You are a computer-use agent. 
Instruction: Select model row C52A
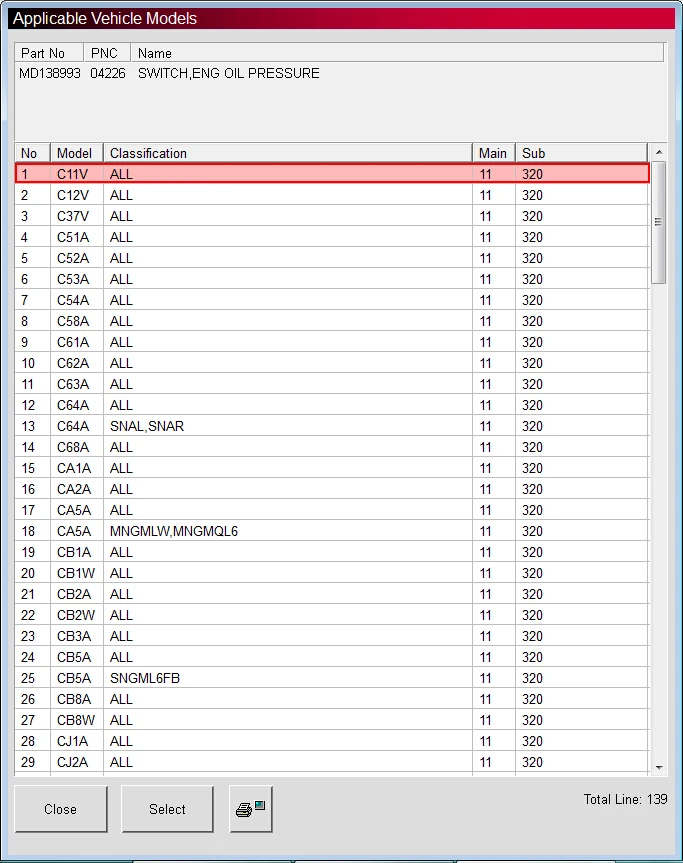click(x=332, y=258)
